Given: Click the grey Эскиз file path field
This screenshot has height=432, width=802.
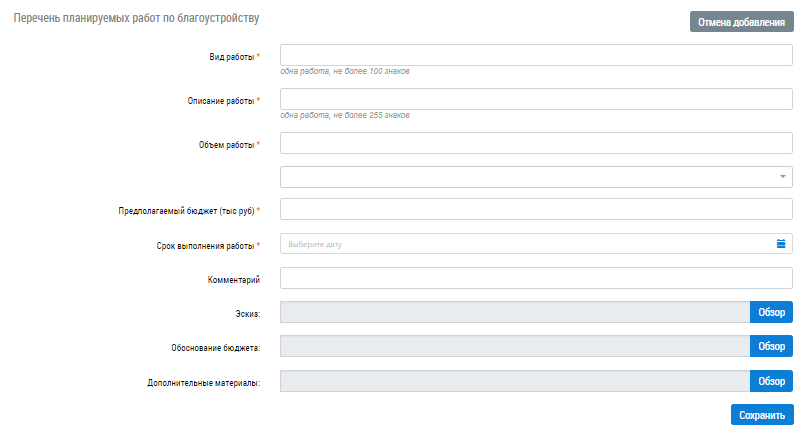Looking at the screenshot, I should (x=515, y=313).
